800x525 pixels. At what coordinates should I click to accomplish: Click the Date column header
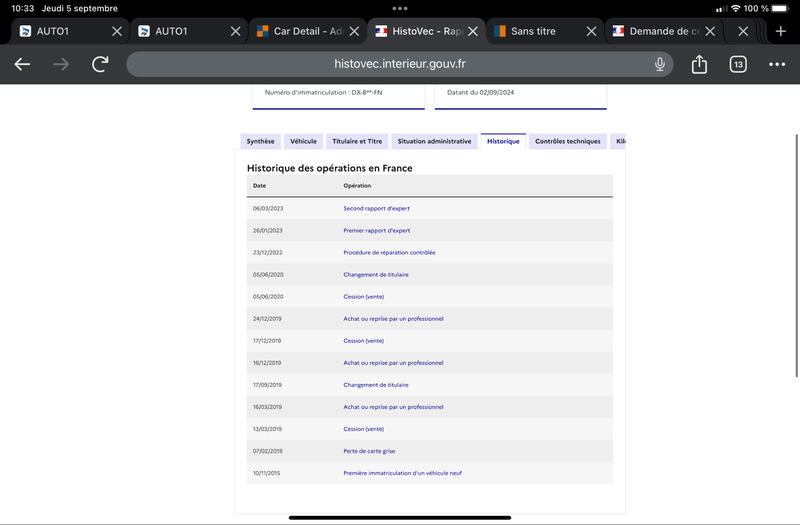[259, 186]
